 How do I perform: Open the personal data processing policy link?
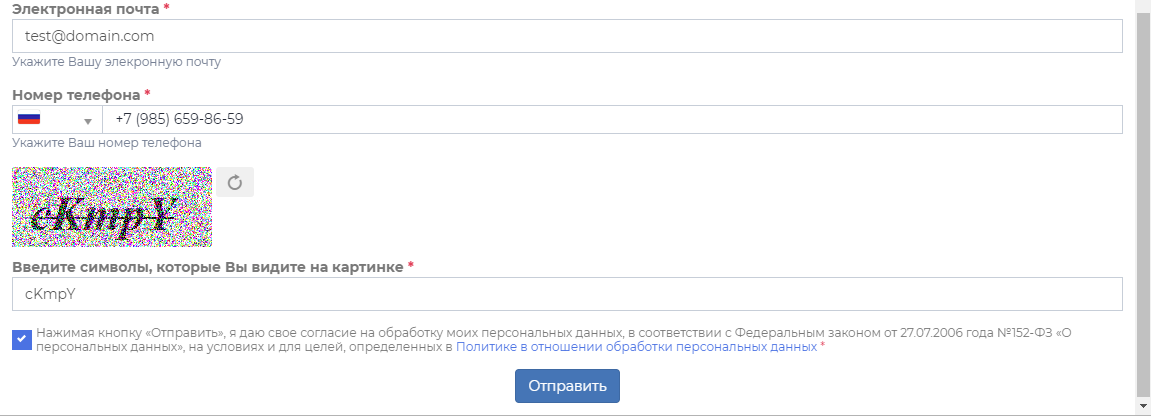pos(636,348)
